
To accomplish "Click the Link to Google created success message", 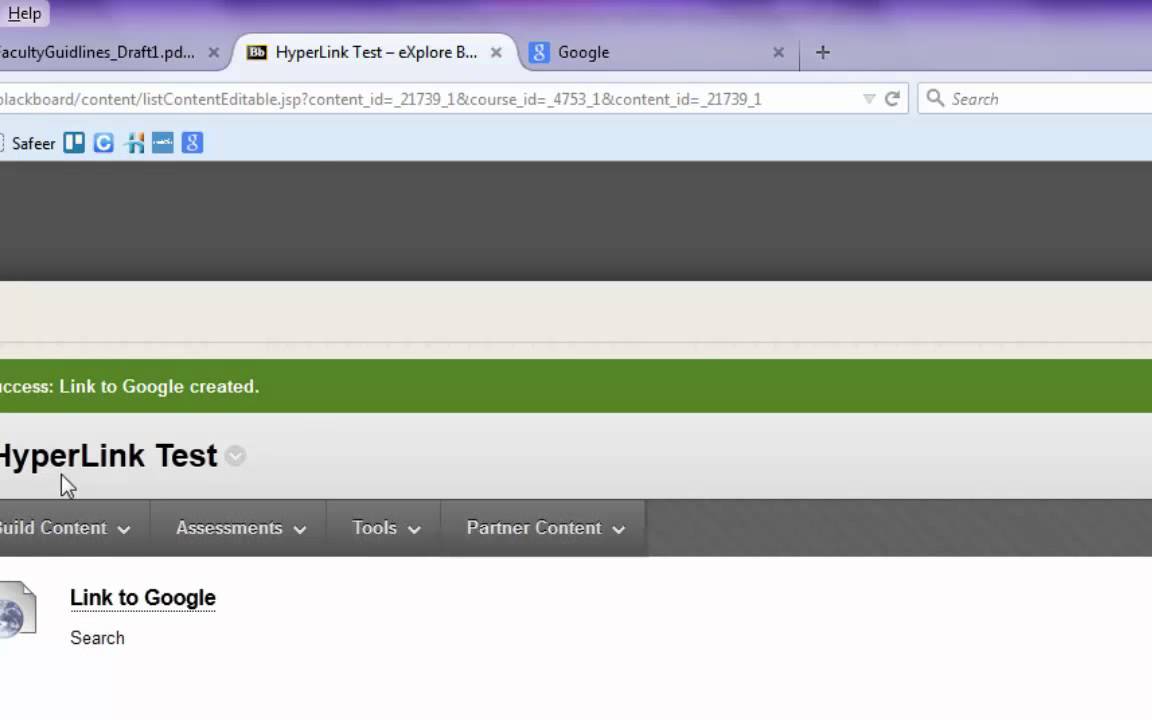I will [129, 386].
